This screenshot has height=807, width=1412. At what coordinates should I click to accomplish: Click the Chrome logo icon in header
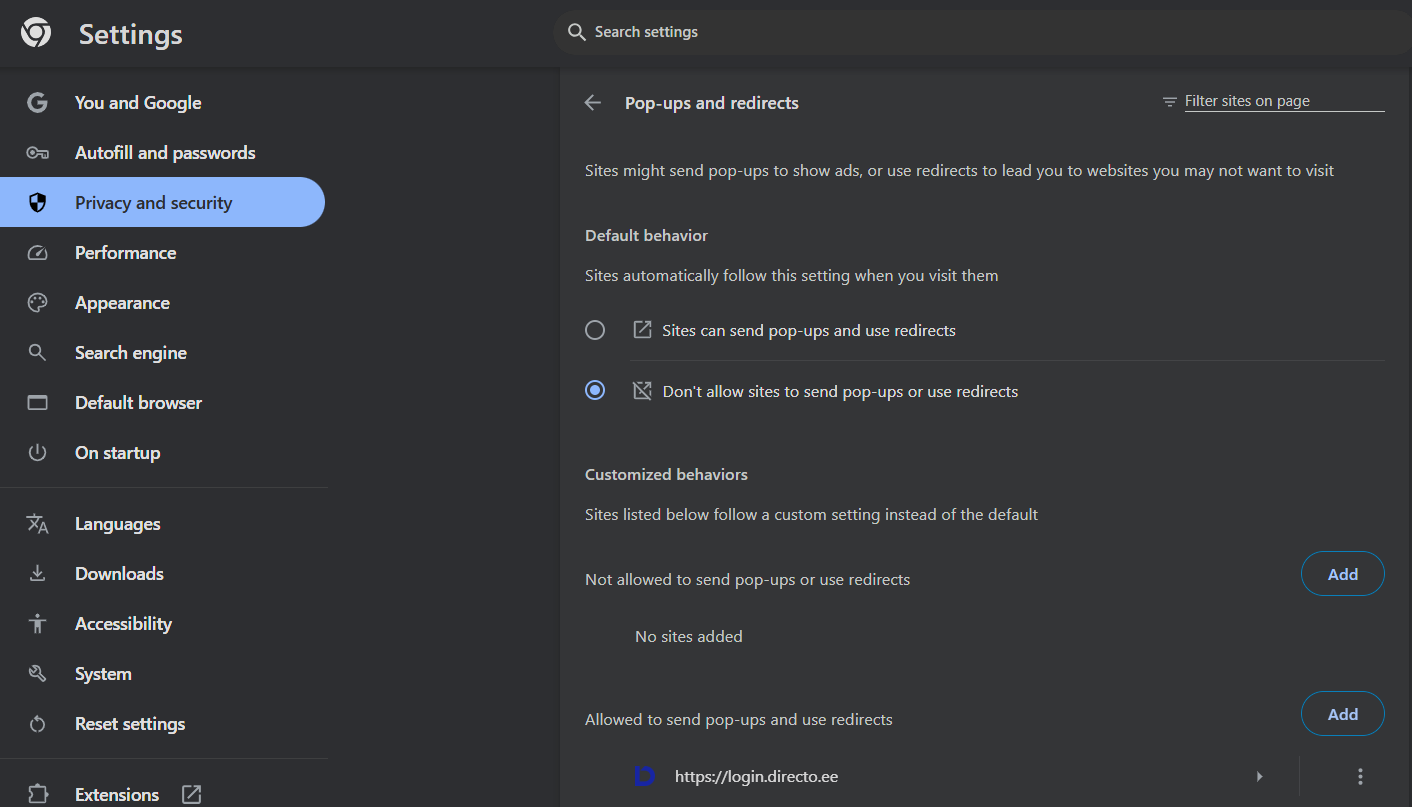(x=36, y=33)
